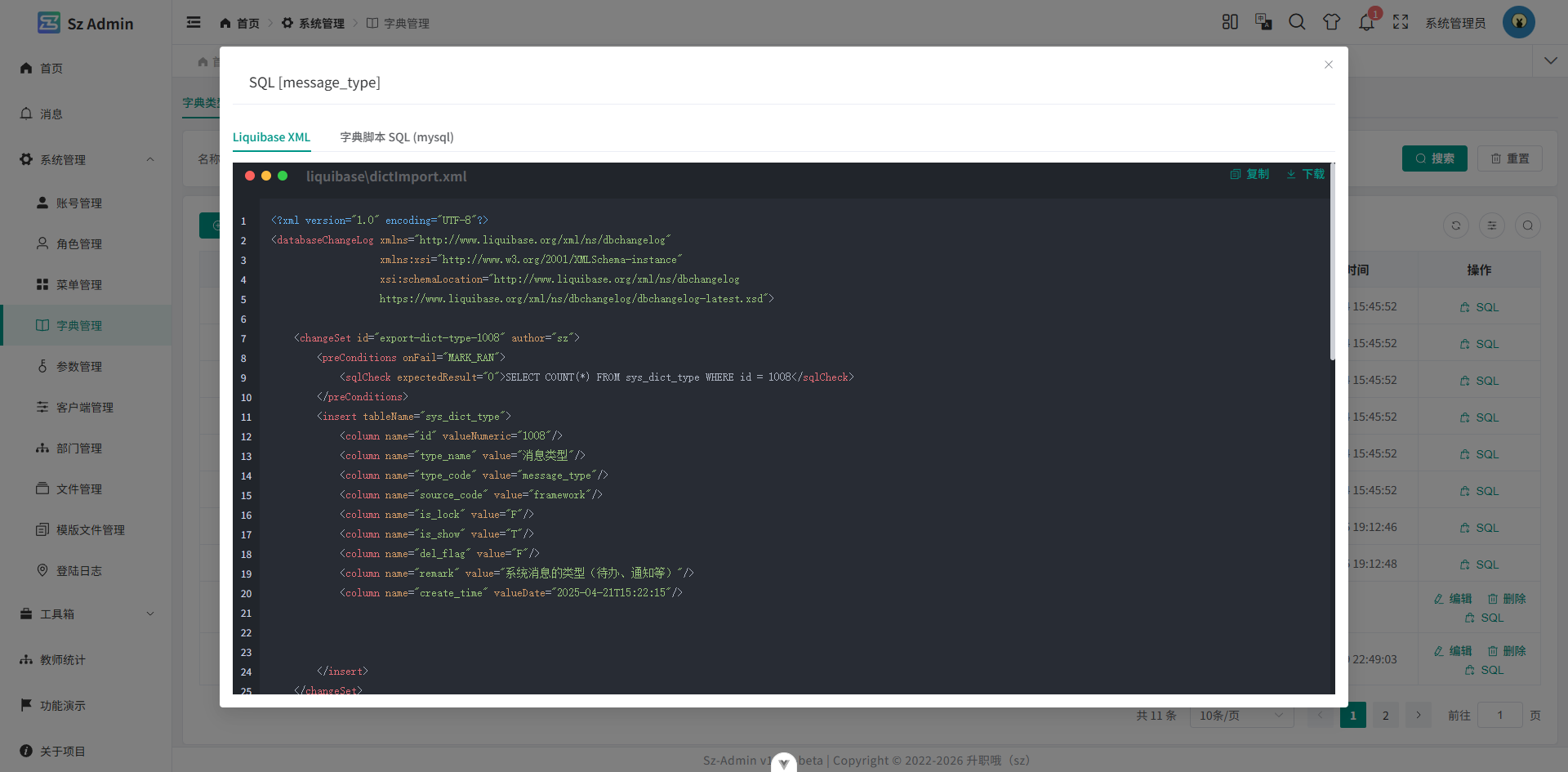
Task: Open 教师统计 in the sidebar
Action: point(86,659)
